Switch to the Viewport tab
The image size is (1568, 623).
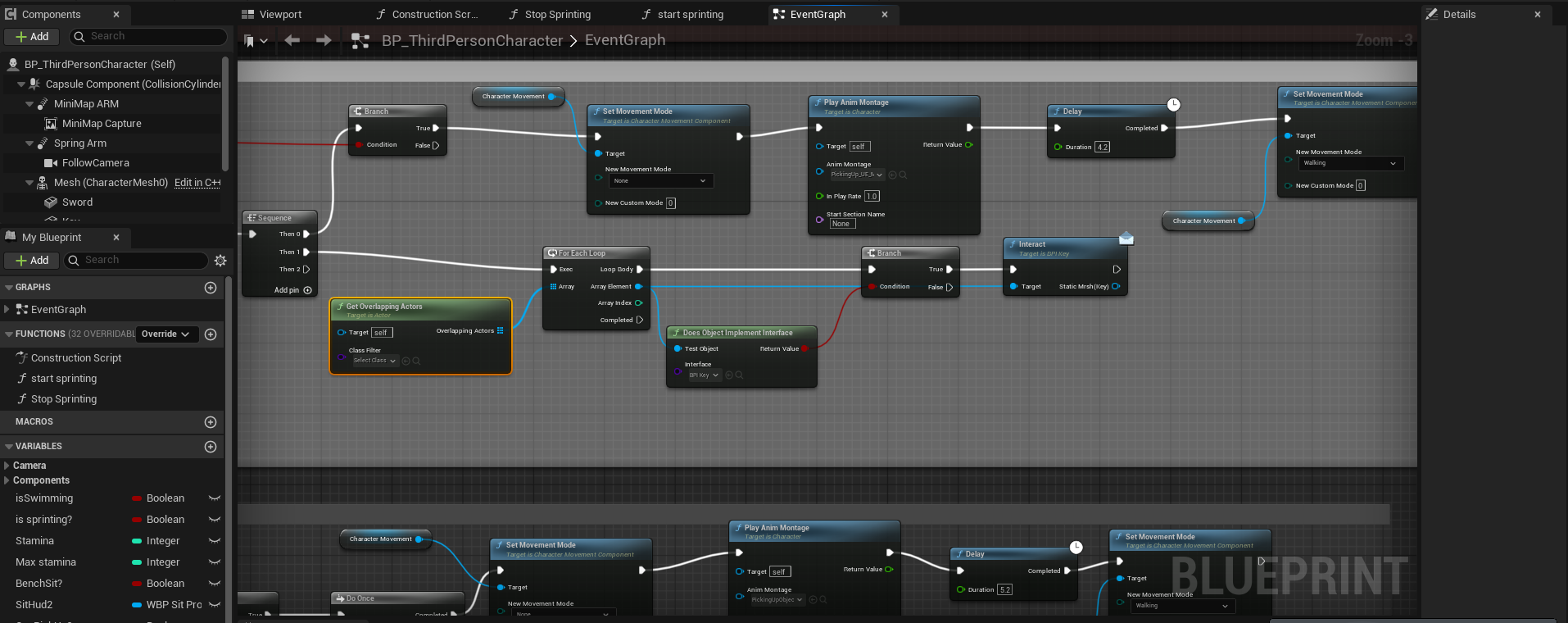pyautogui.click(x=279, y=15)
